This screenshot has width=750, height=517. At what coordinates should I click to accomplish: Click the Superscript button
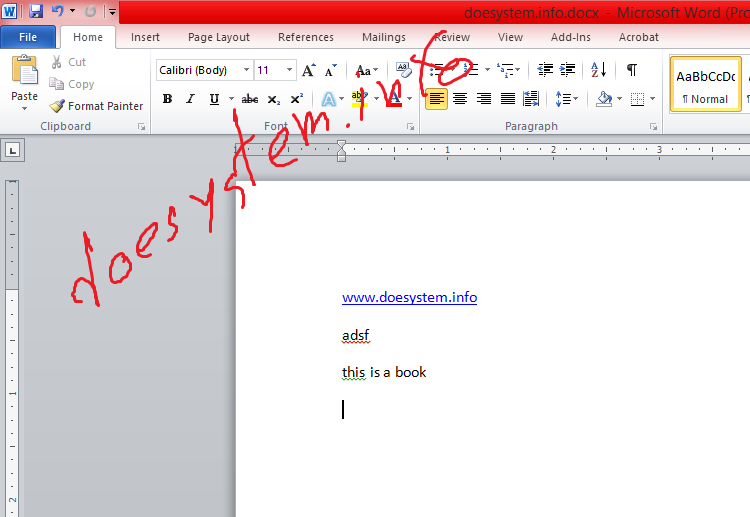click(297, 99)
